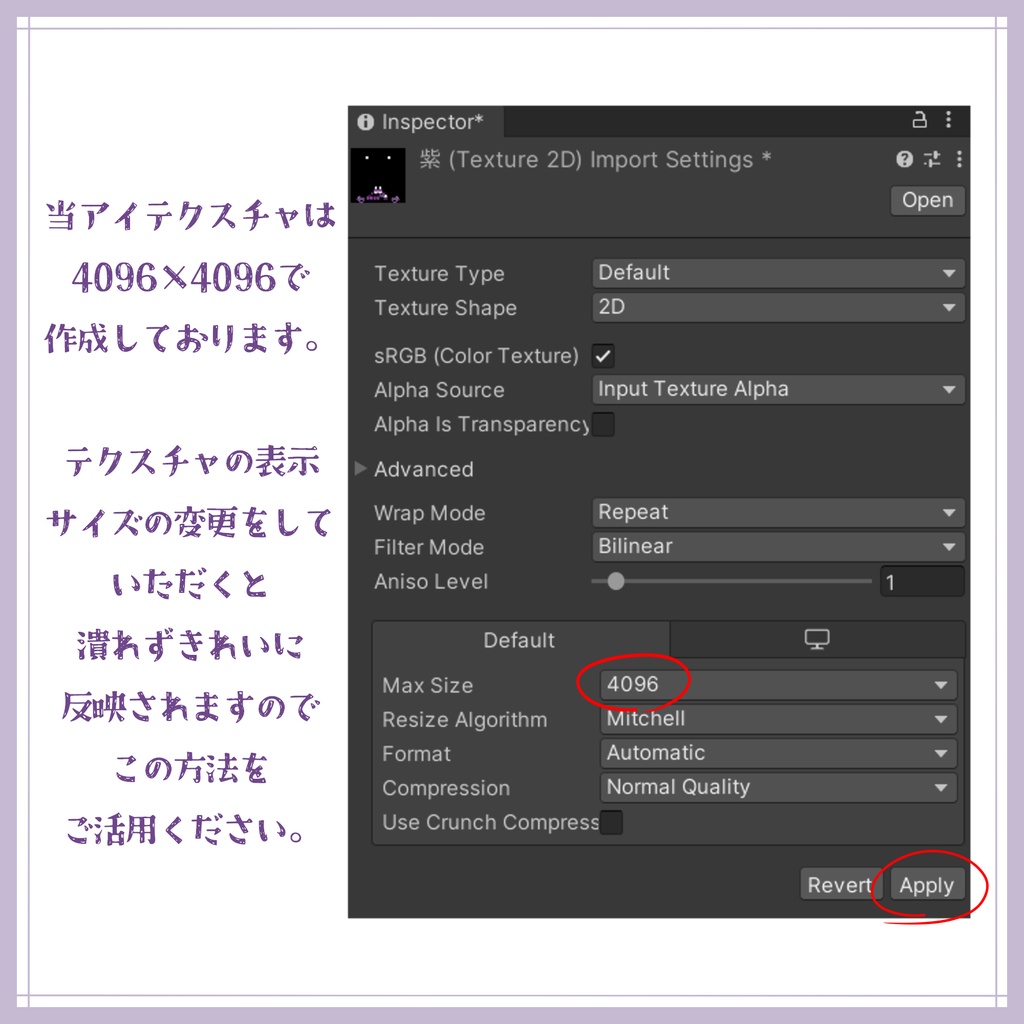Switch to the platform override monitor tab
The height and width of the screenshot is (1024, 1024).
pos(818,639)
